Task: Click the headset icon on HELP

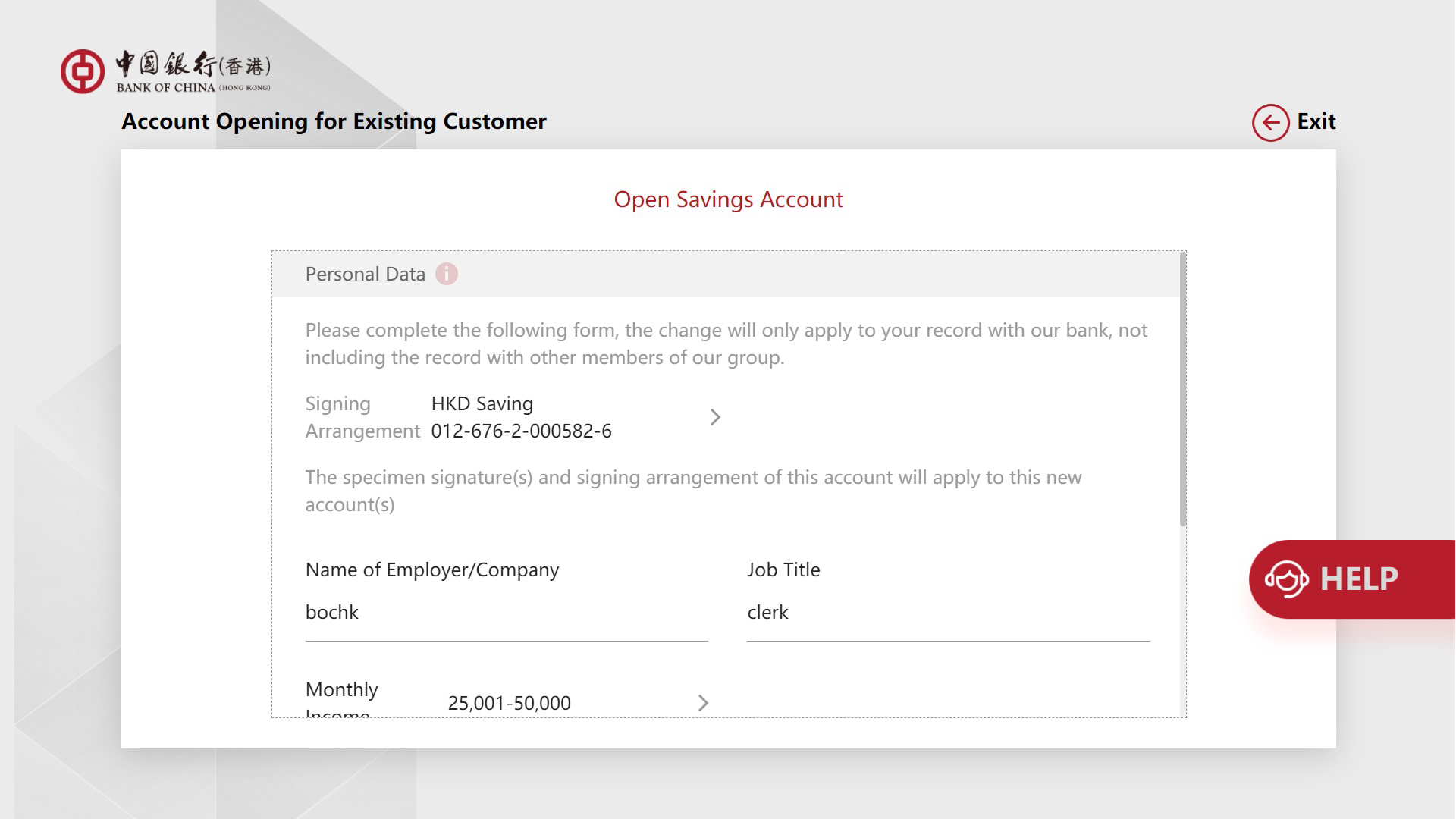Action: point(1286,579)
